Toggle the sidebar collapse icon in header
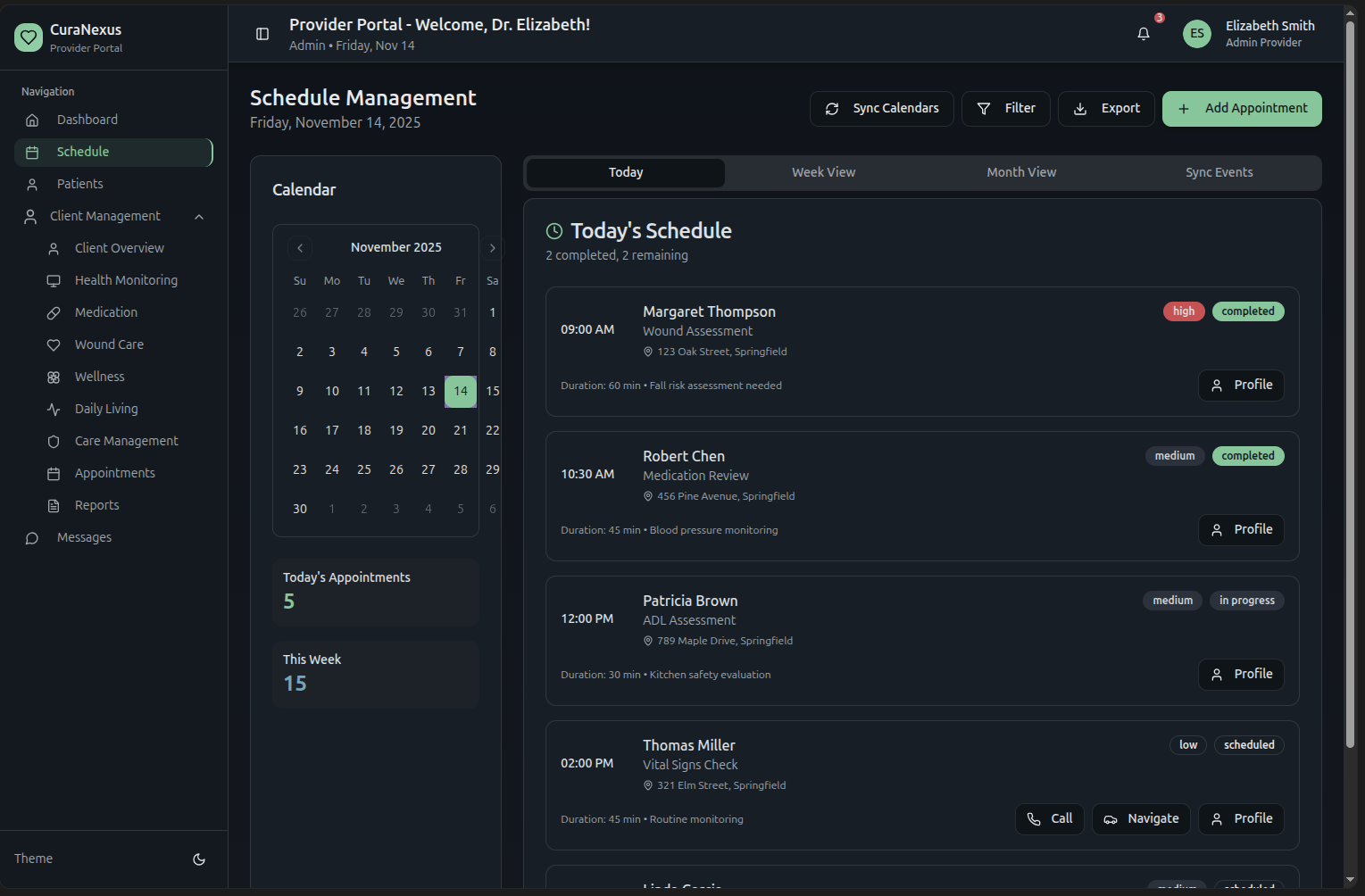This screenshot has width=1365, height=896. [x=262, y=34]
